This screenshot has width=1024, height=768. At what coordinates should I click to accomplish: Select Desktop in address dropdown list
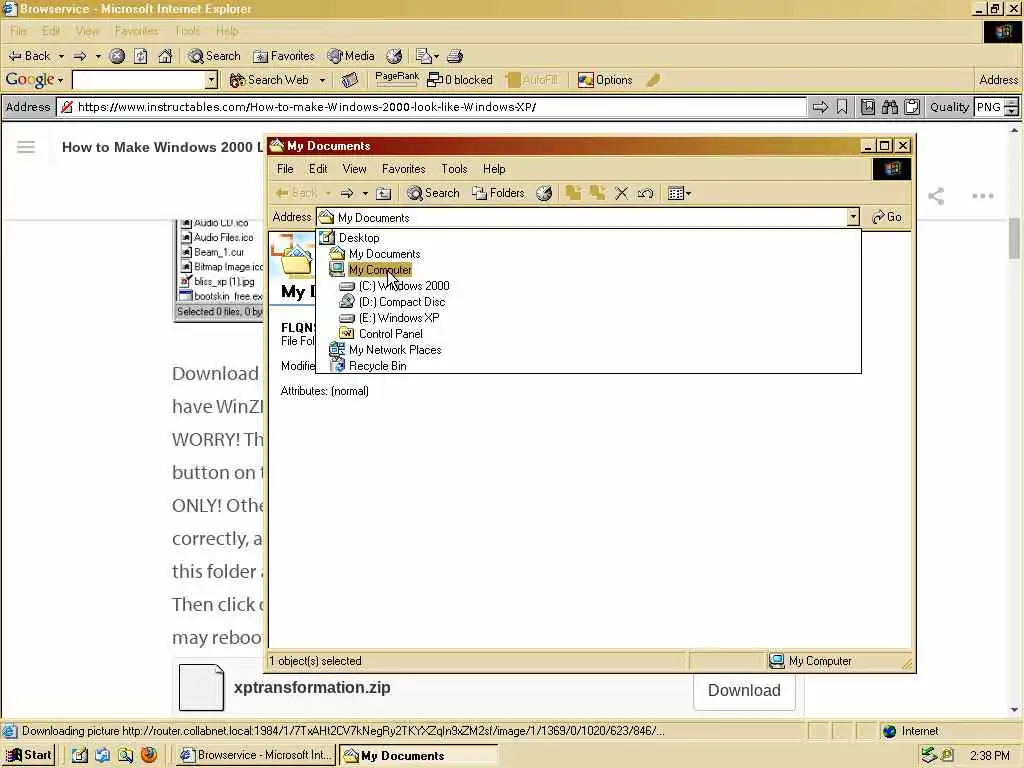click(359, 238)
